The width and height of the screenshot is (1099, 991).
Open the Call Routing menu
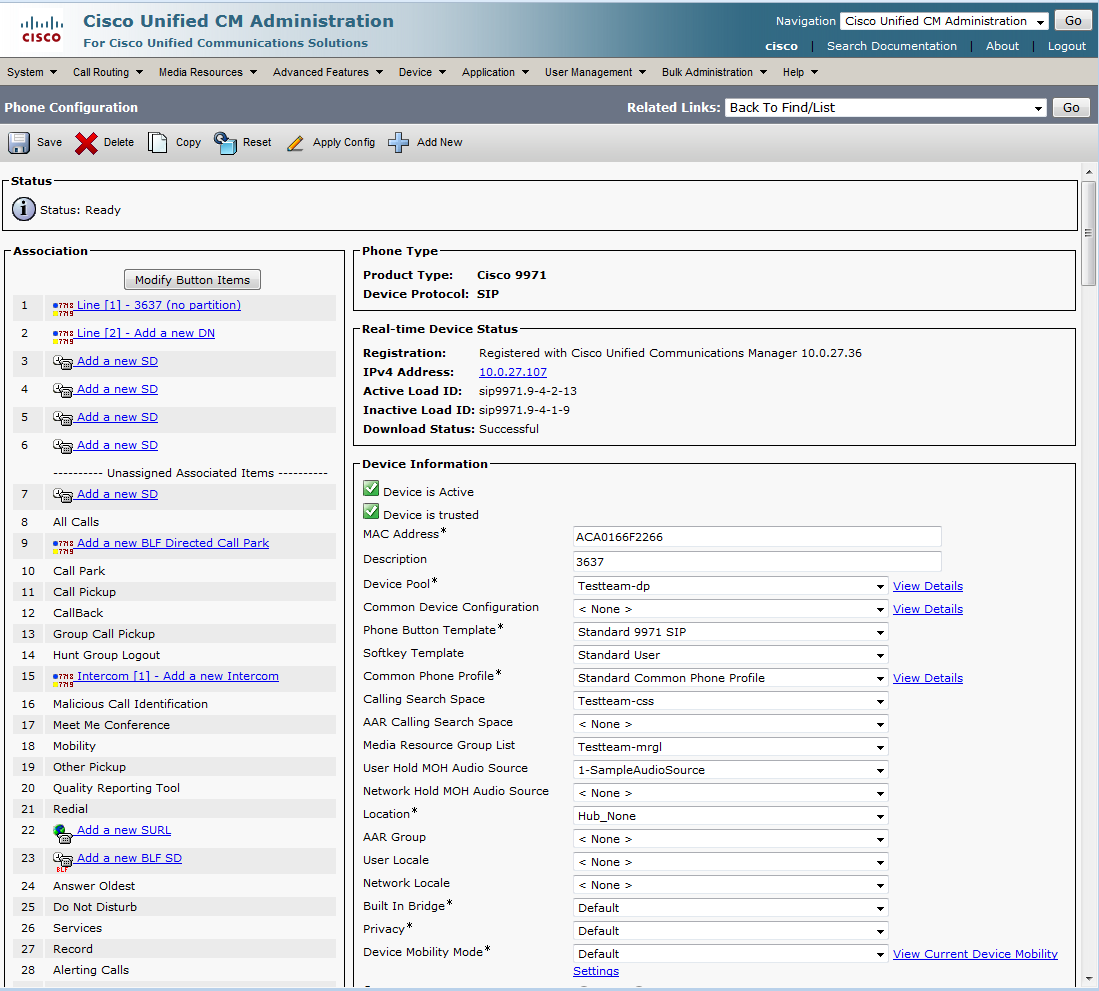[108, 72]
